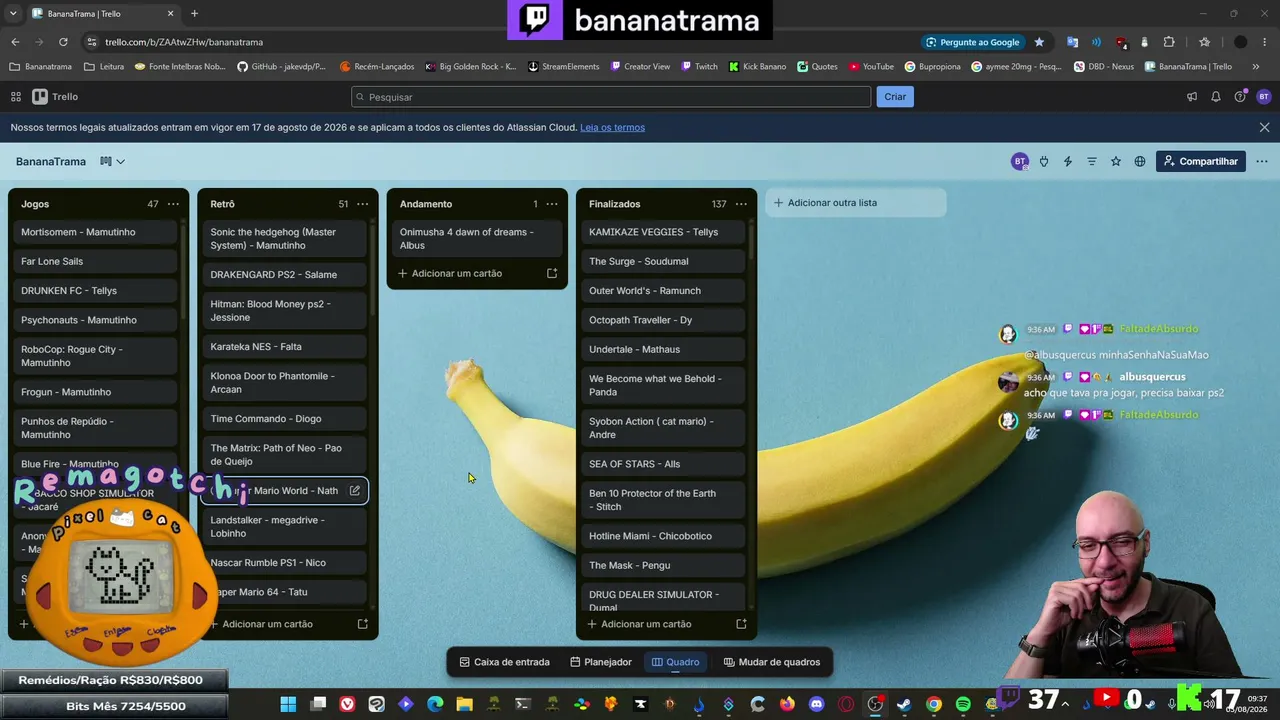Add a card to the Andamento list
1280x720 pixels.
(x=457, y=273)
